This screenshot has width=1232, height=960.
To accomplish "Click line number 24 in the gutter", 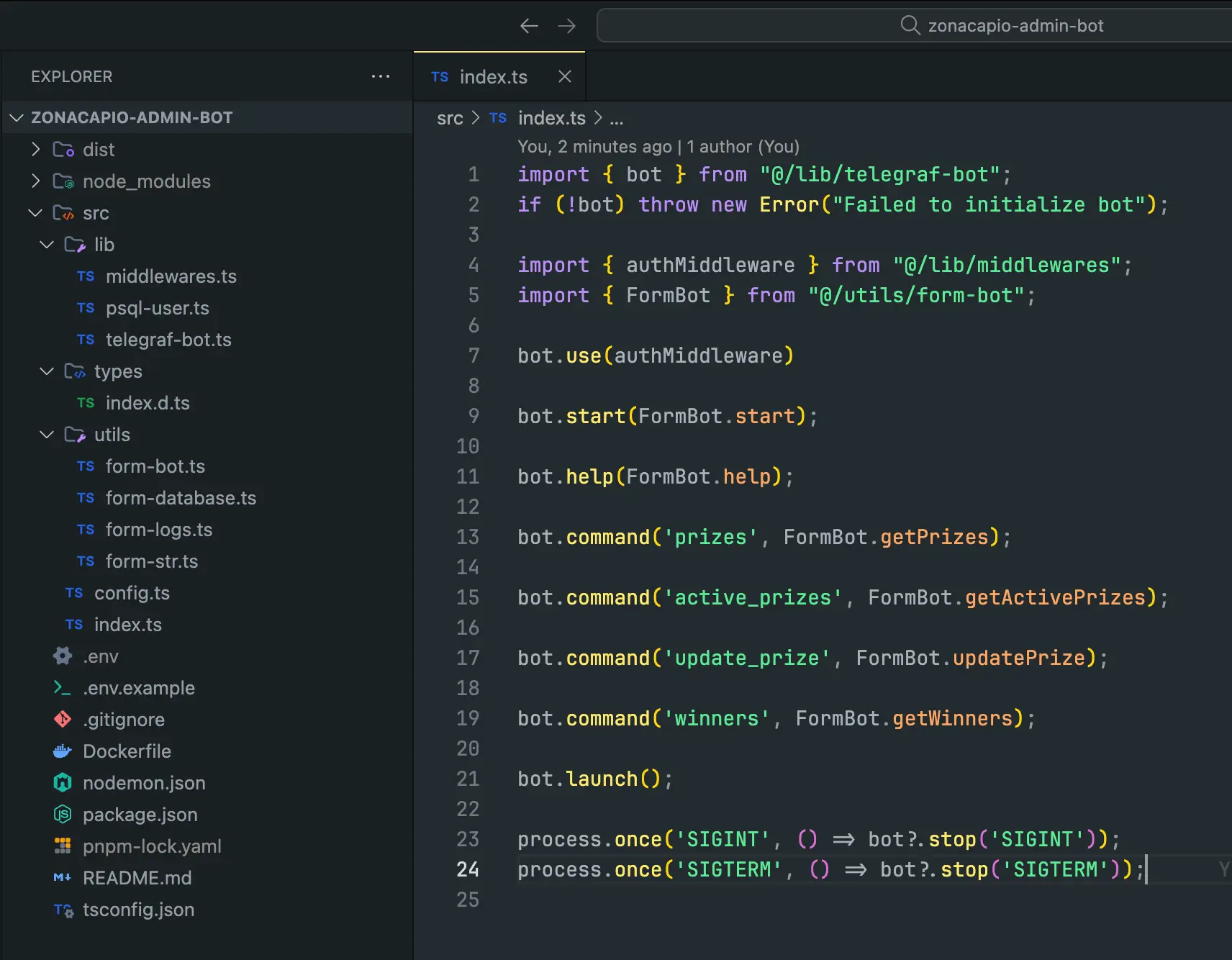I will [468, 869].
